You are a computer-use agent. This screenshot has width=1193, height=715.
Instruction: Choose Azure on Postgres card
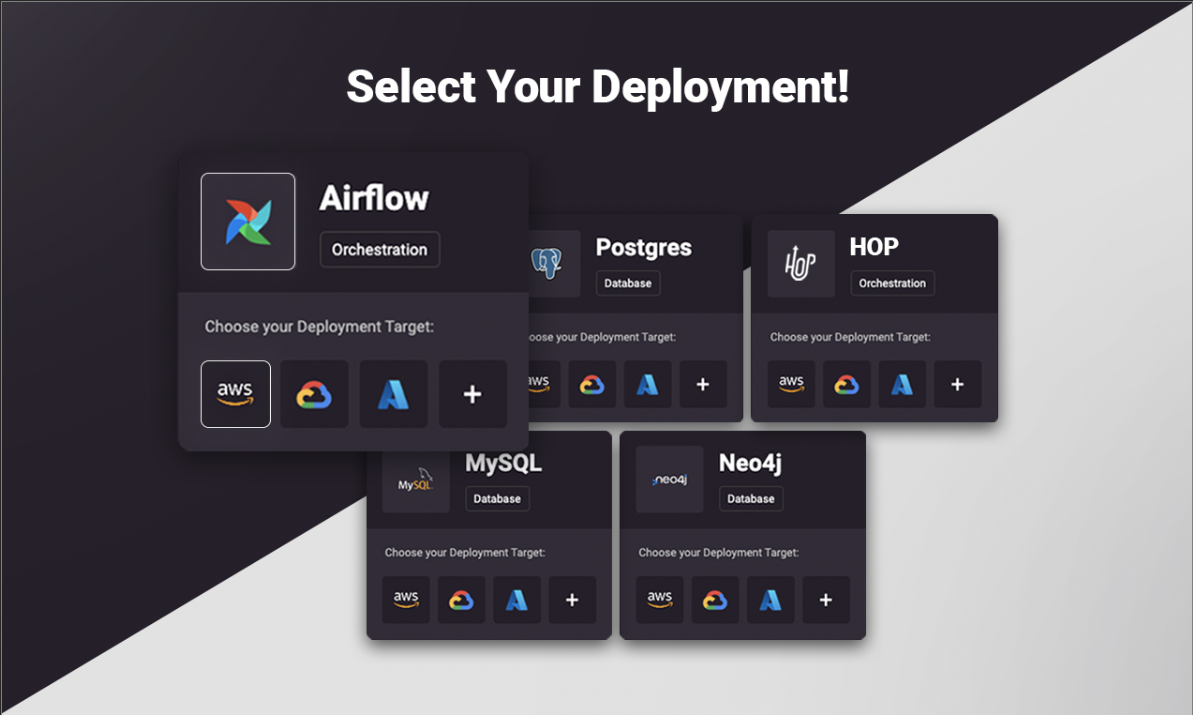click(x=647, y=384)
